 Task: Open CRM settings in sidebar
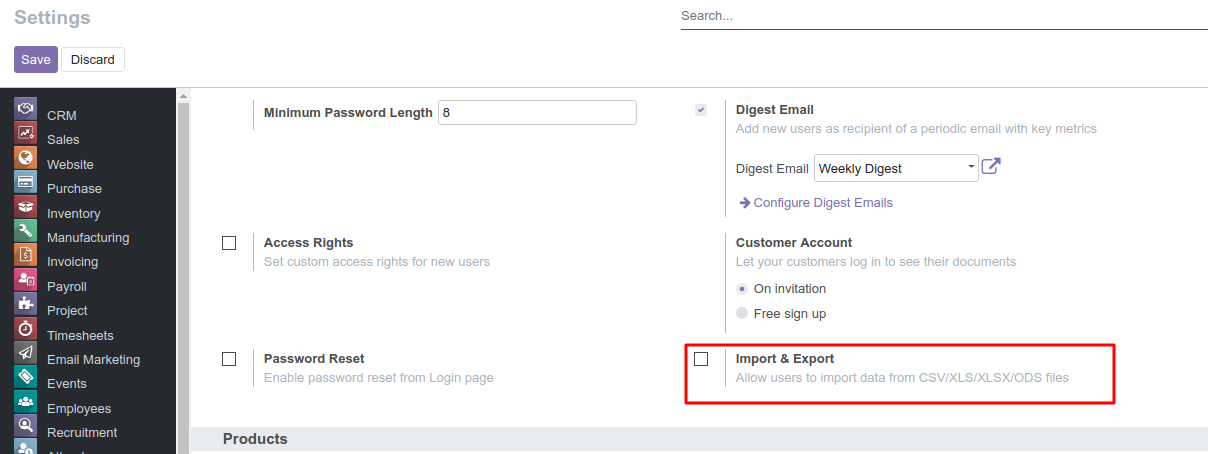point(62,116)
